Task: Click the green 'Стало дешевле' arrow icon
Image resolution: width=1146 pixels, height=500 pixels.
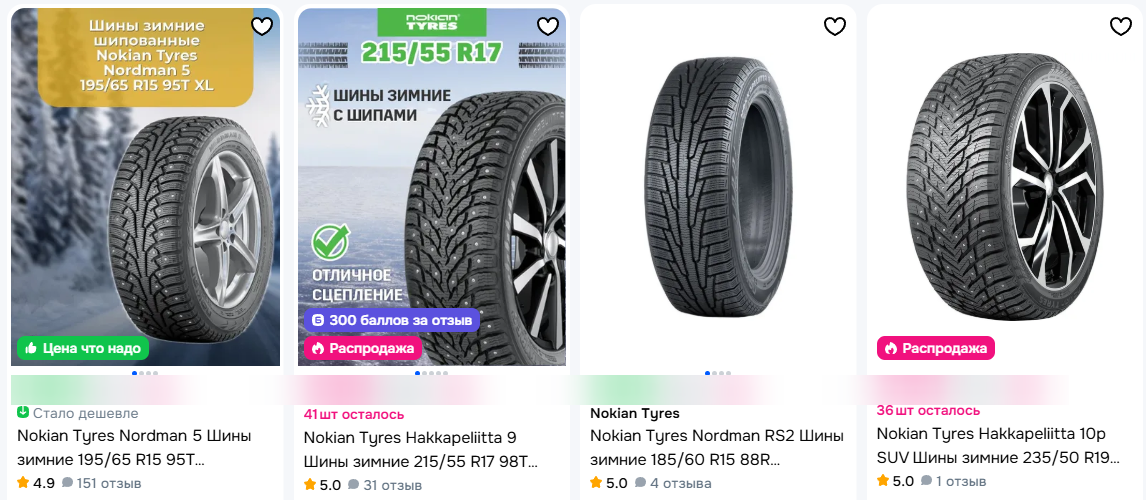Action: pyautogui.click(x=23, y=412)
